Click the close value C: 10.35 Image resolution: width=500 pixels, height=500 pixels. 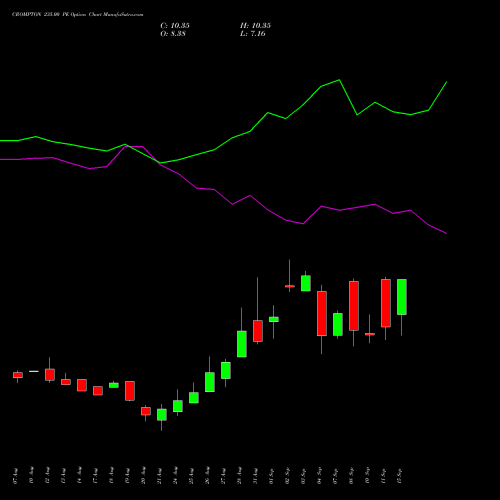[x=175, y=26]
